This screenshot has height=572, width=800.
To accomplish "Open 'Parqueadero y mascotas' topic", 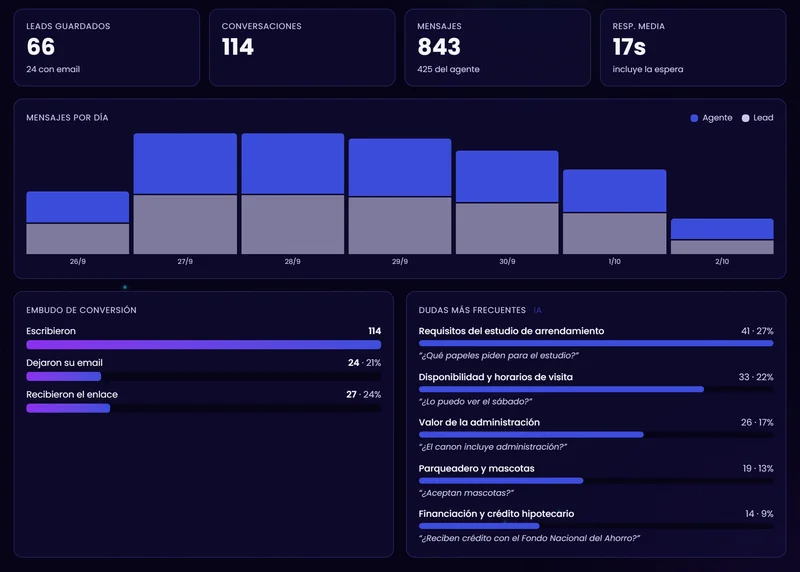I will click(x=477, y=468).
